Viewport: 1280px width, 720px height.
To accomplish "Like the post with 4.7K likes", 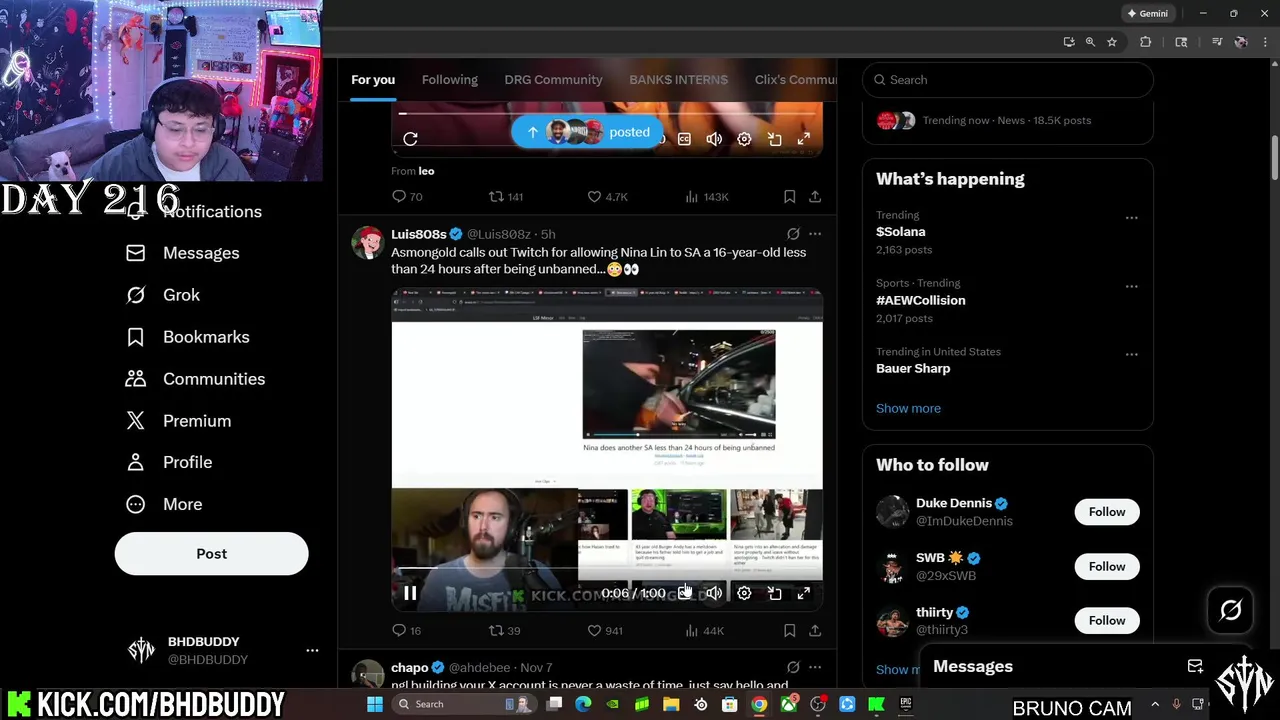I will click(x=607, y=197).
